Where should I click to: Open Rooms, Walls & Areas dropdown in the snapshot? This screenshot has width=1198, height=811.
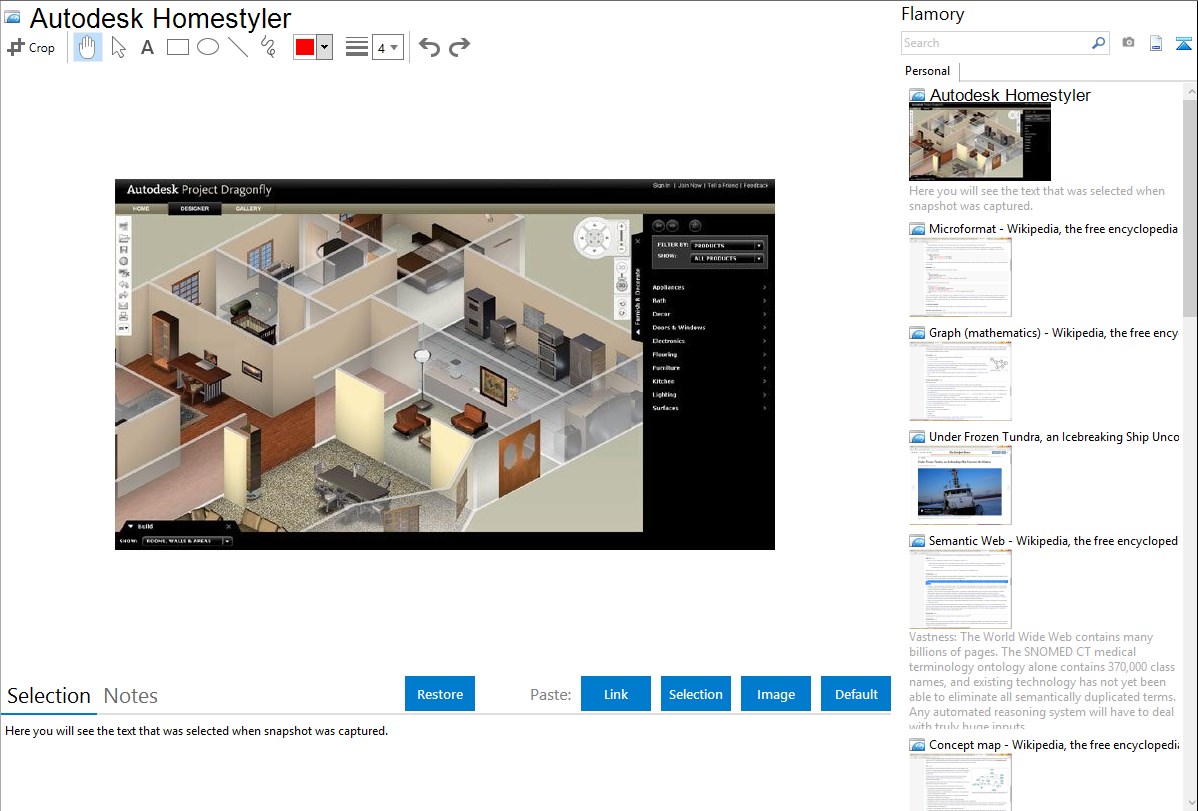point(187,541)
